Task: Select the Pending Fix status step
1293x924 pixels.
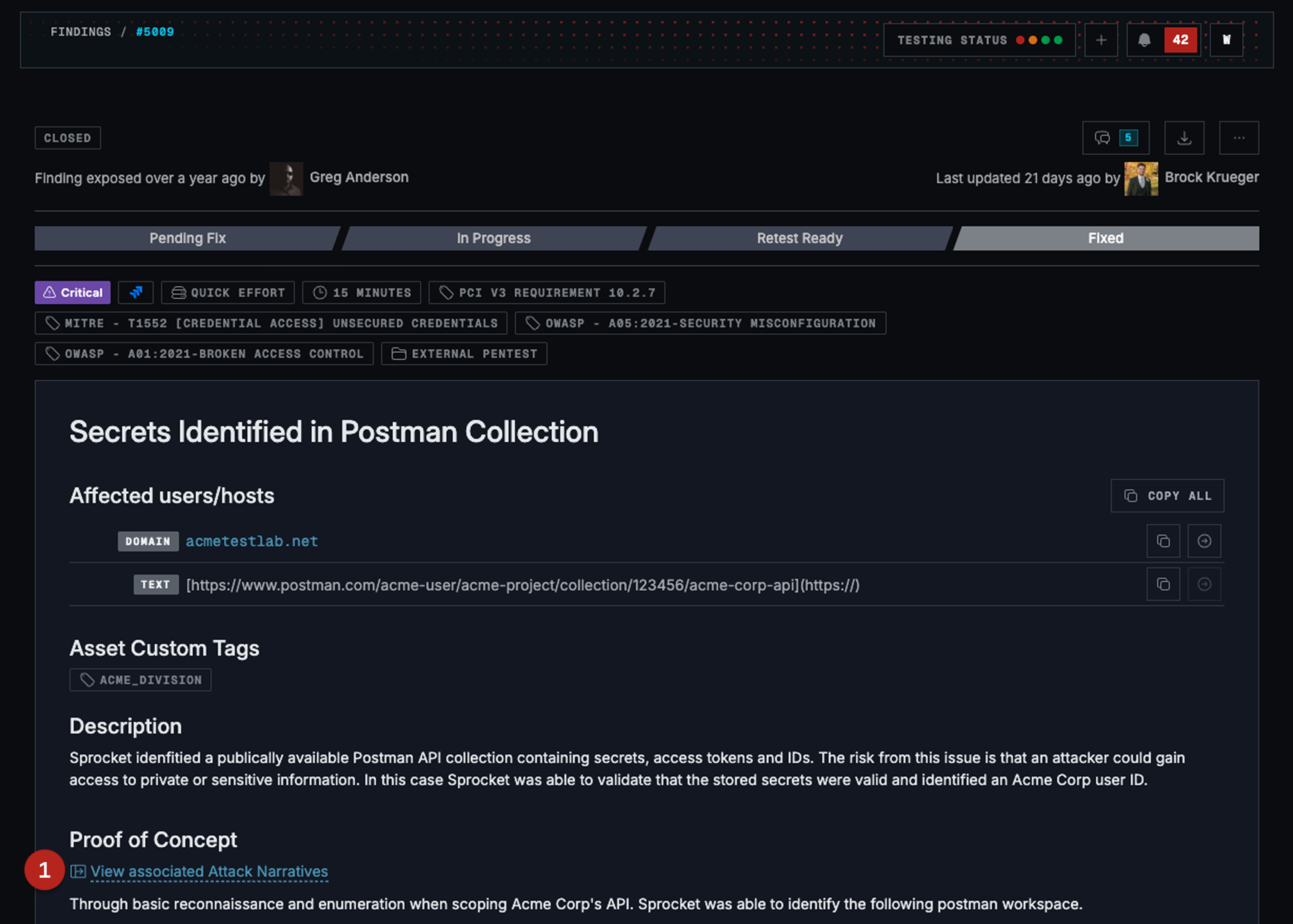Action: click(187, 238)
